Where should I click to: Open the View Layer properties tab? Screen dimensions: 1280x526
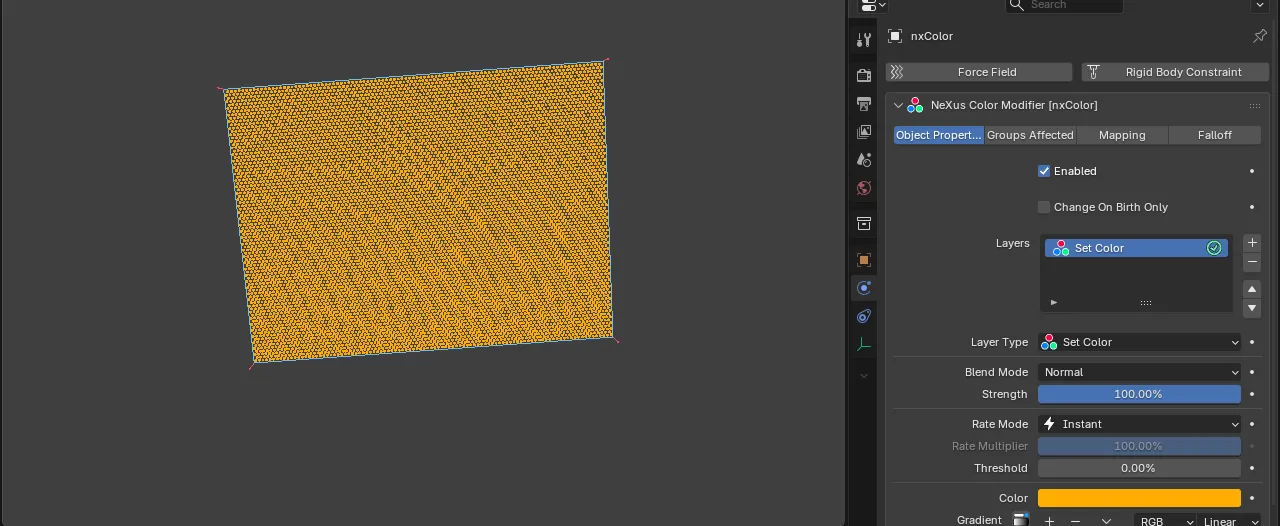pos(864,132)
